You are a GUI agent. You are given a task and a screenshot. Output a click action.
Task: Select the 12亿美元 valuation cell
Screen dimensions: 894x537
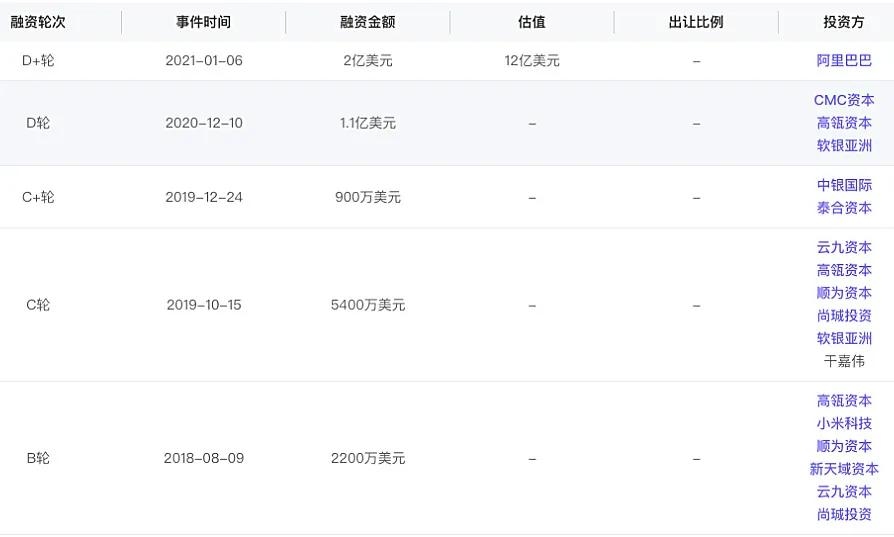532,61
